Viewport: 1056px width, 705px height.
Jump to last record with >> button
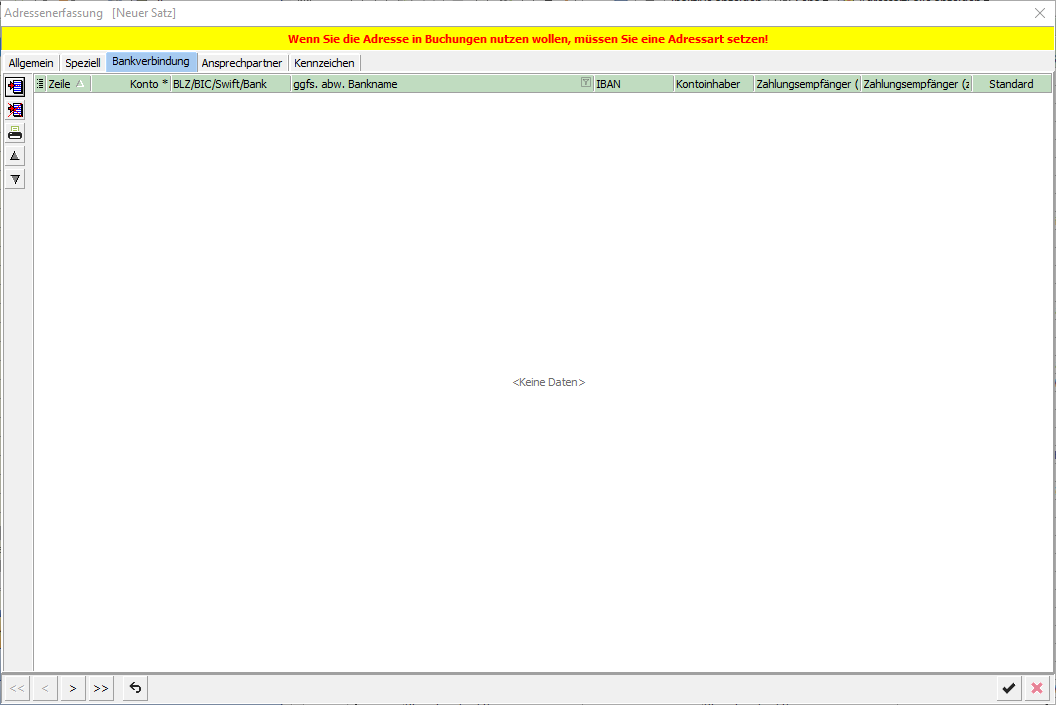click(101, 688)
